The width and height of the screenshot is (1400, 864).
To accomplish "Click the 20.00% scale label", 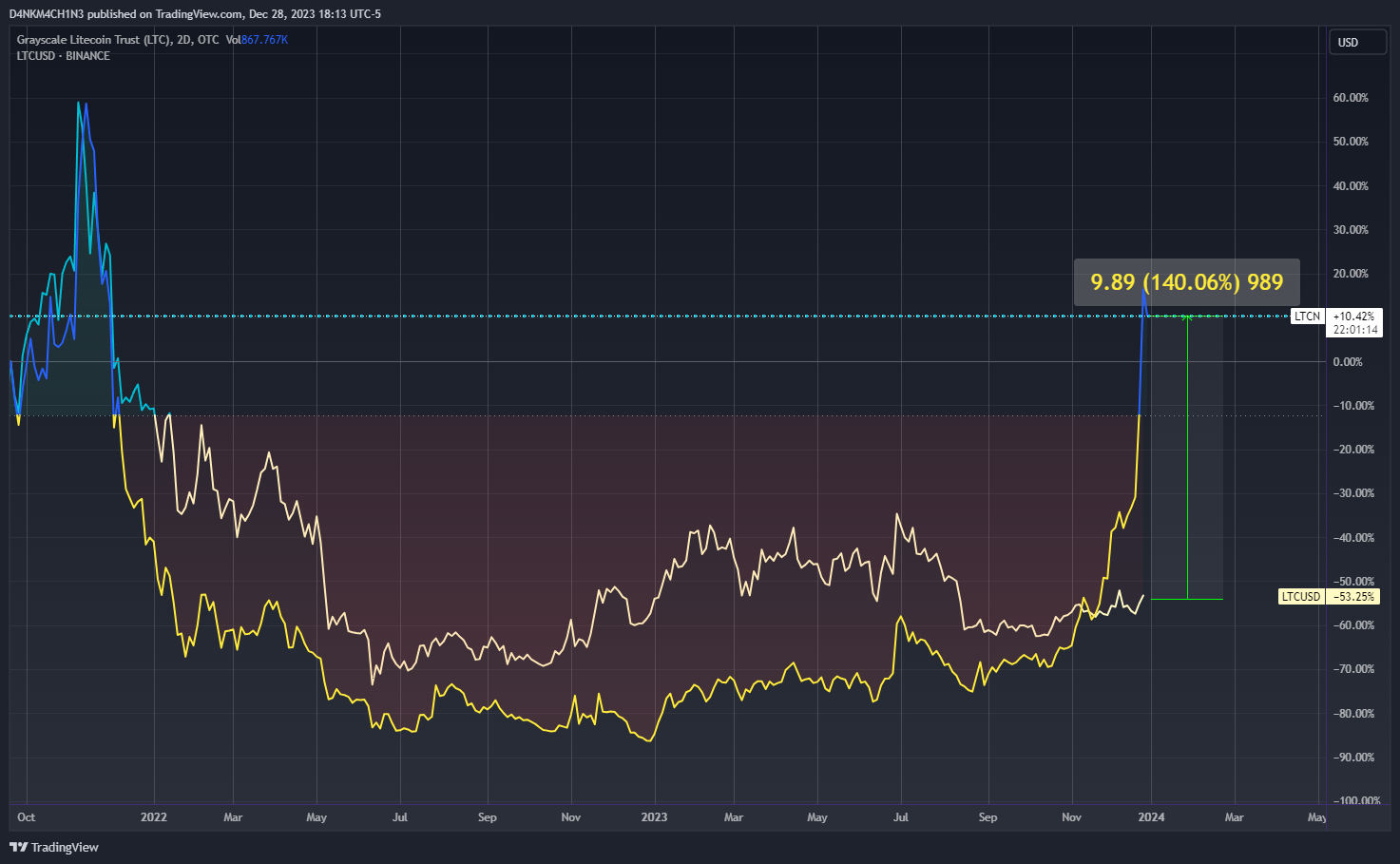I will (x=1351, y=274).
